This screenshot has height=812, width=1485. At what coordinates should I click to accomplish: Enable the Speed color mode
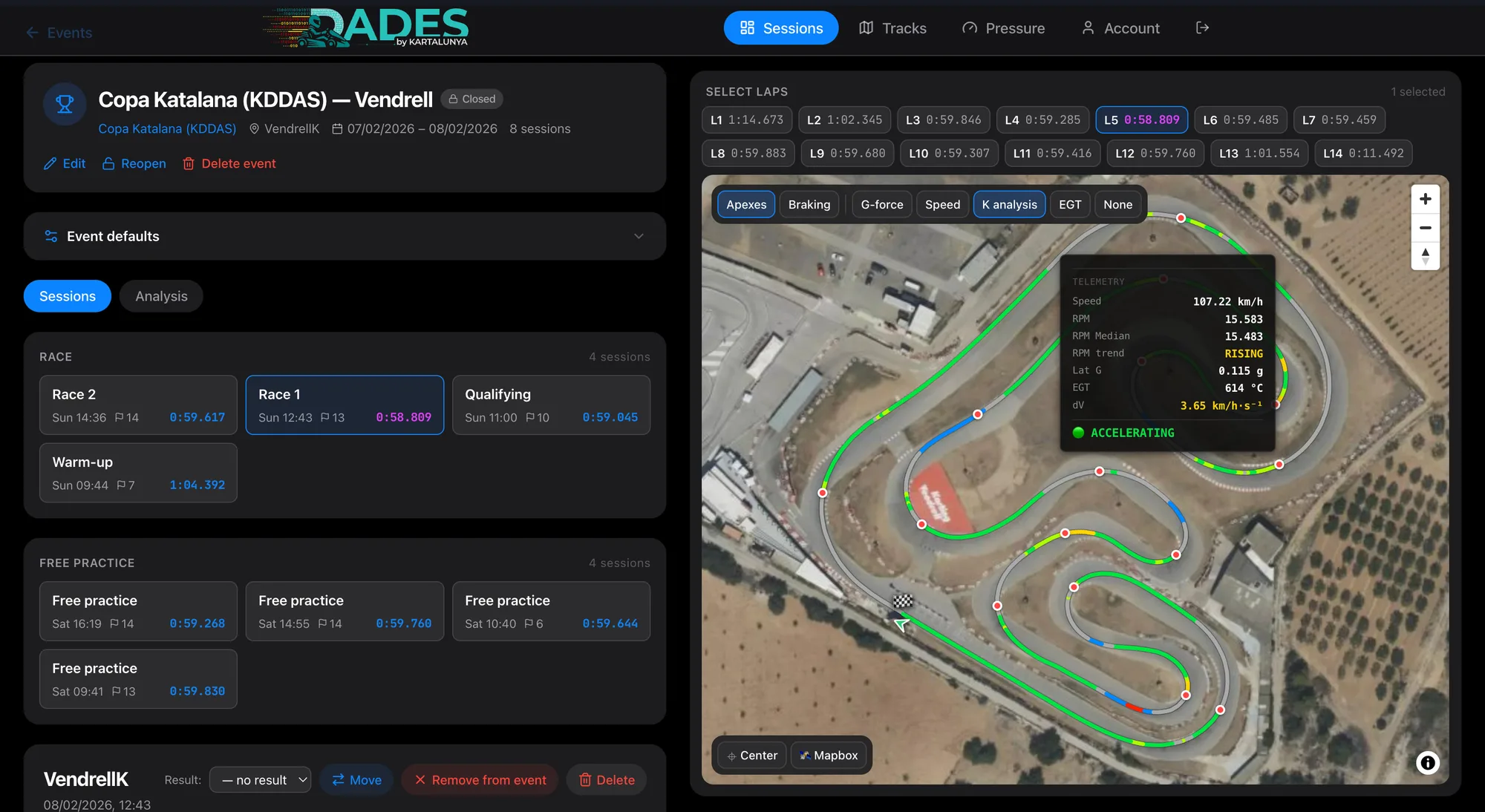pyautogui.click(x=942, y=204)
